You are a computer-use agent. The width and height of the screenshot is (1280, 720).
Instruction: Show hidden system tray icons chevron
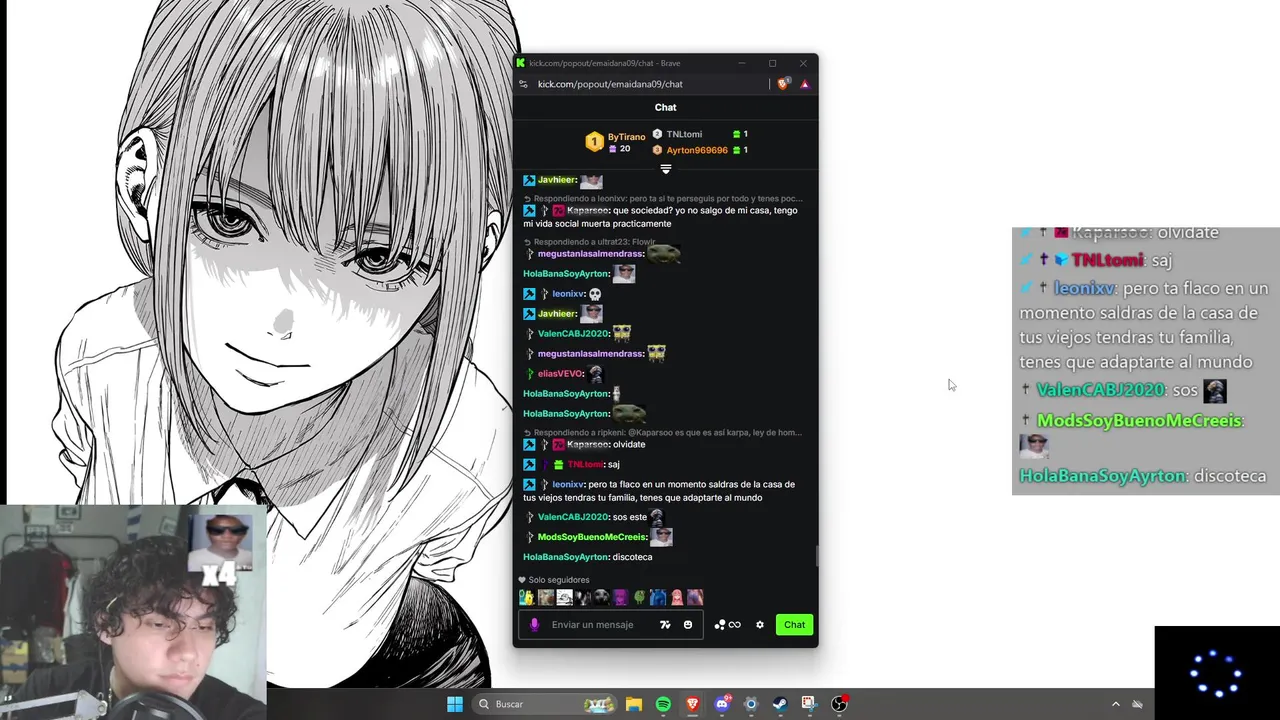(x=1116, y=704)
